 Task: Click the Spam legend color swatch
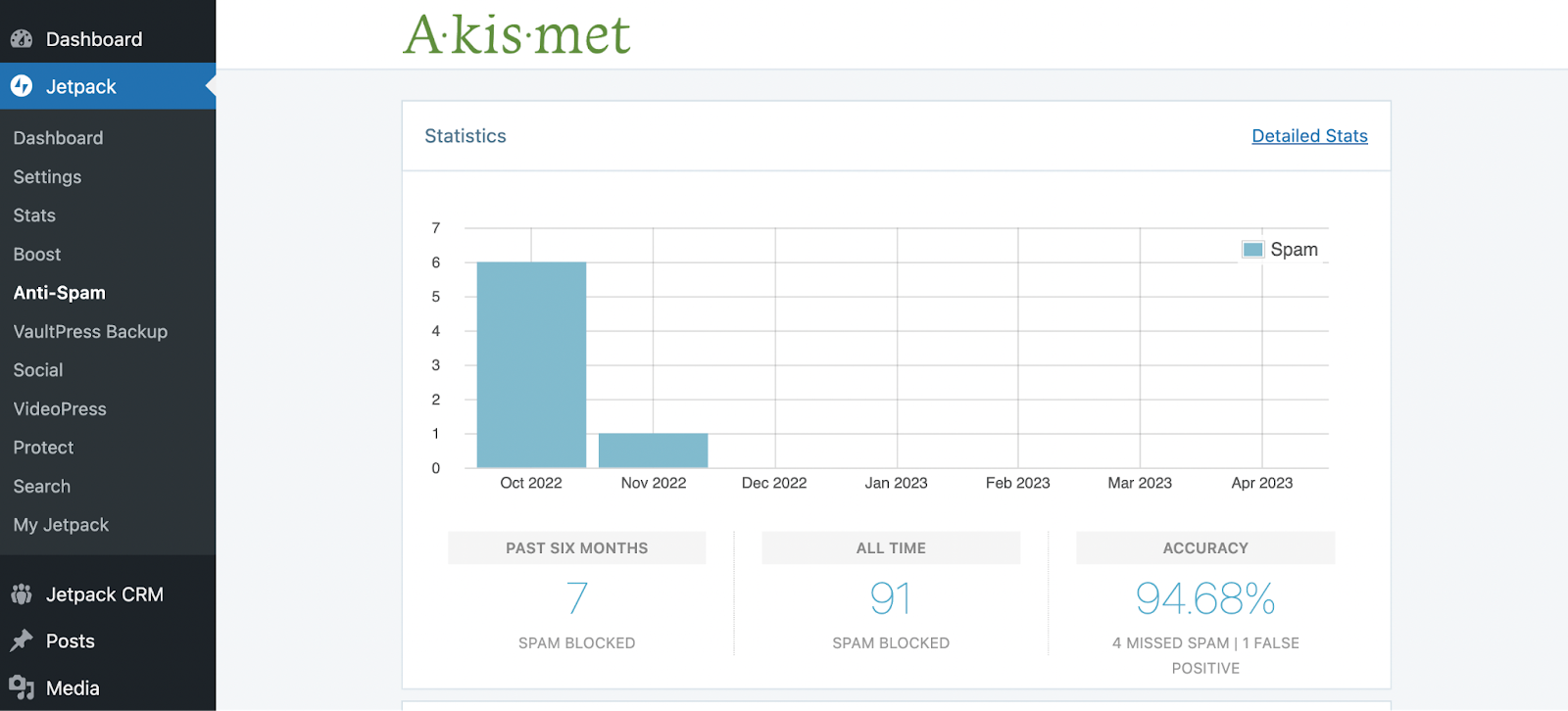[1252, 250]
